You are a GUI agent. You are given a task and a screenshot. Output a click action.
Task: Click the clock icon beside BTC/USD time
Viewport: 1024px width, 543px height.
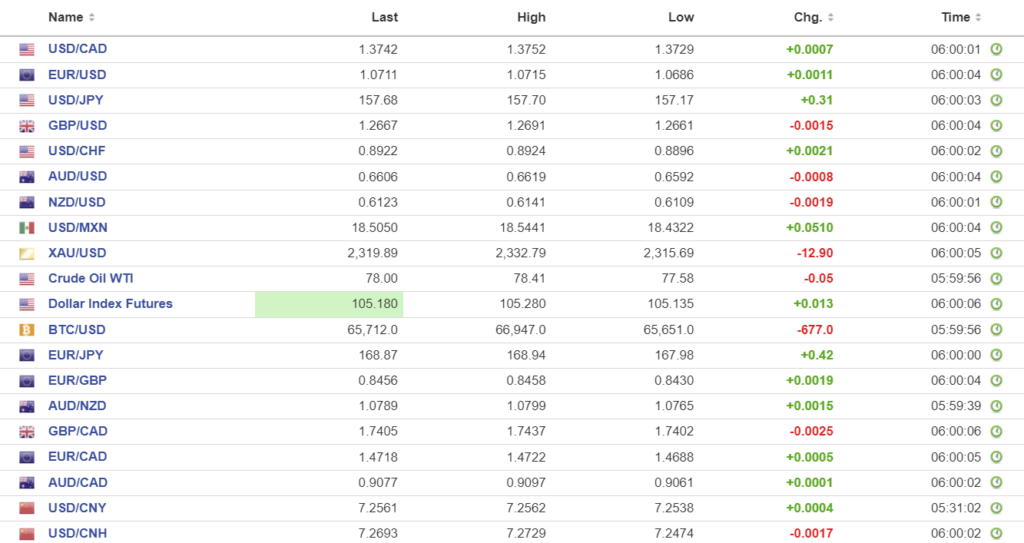pyautogui.click(x=996, y=330)
